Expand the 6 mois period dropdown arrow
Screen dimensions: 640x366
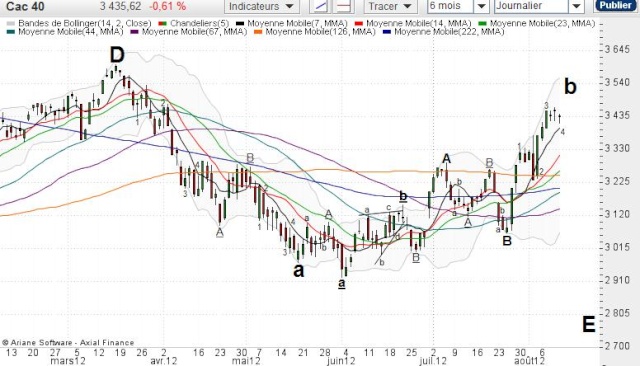point(481,6)
